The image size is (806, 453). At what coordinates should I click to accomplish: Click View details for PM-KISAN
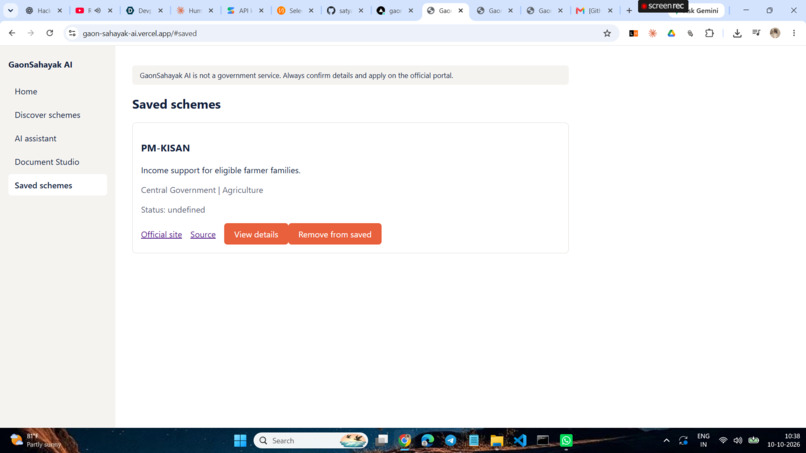[256, 234]
